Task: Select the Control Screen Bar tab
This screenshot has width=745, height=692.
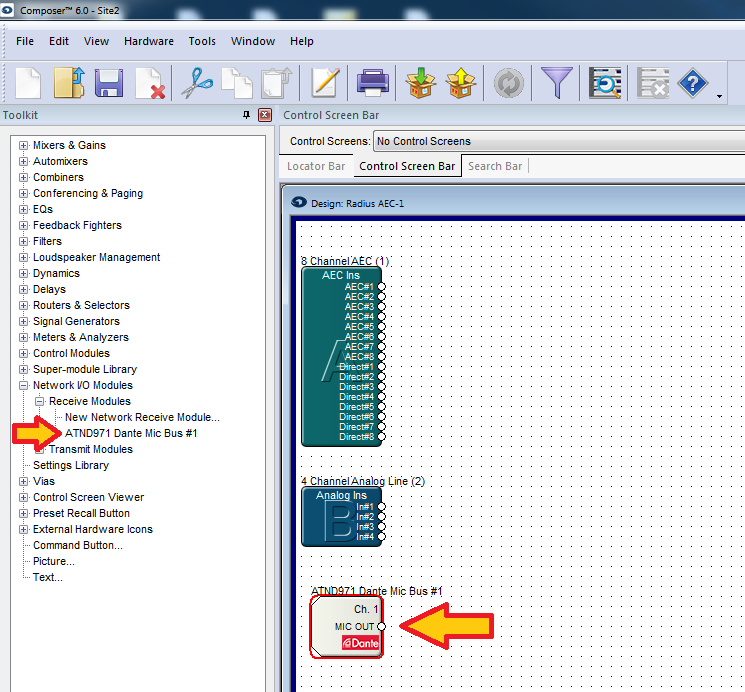Action: [407, 166]
